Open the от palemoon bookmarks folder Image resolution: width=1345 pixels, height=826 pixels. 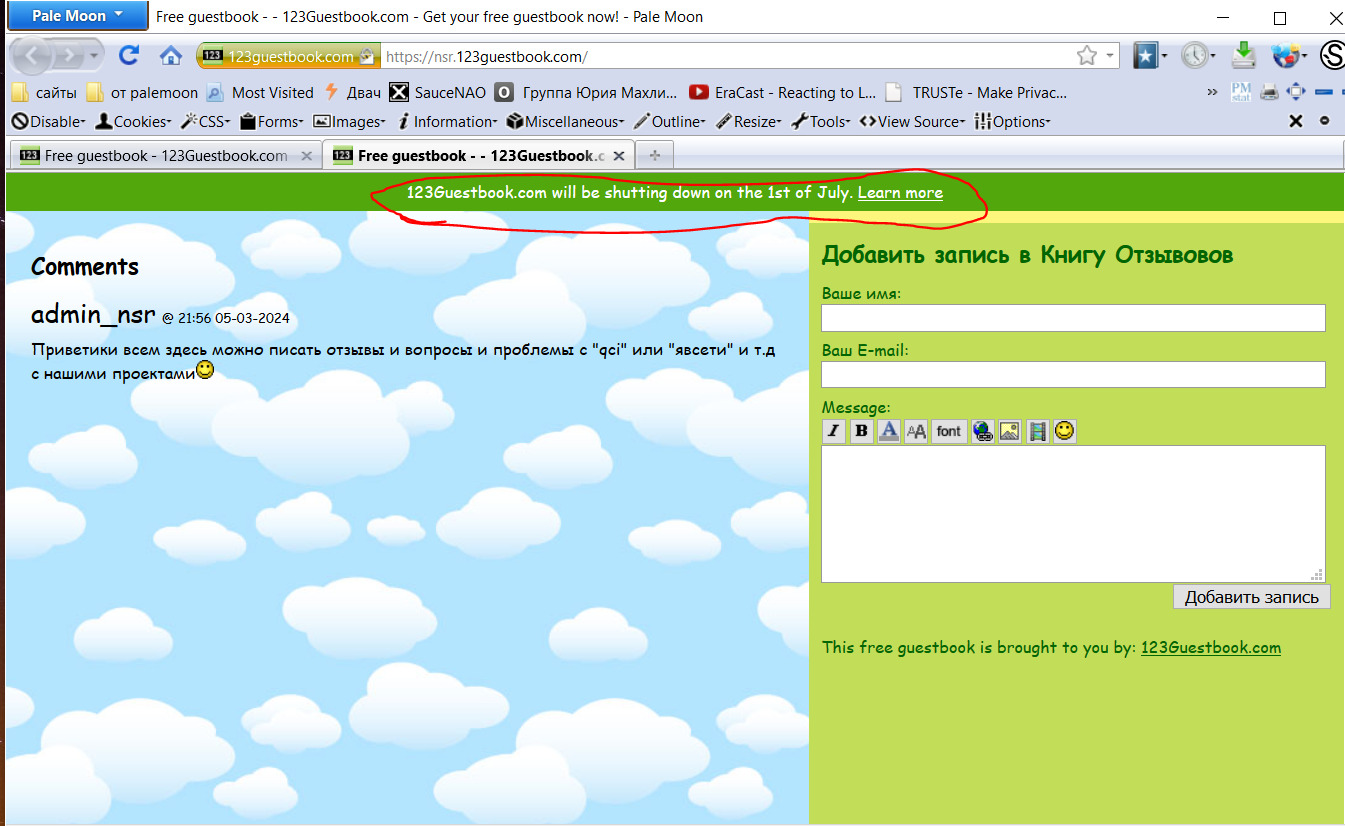click(142, 92)
